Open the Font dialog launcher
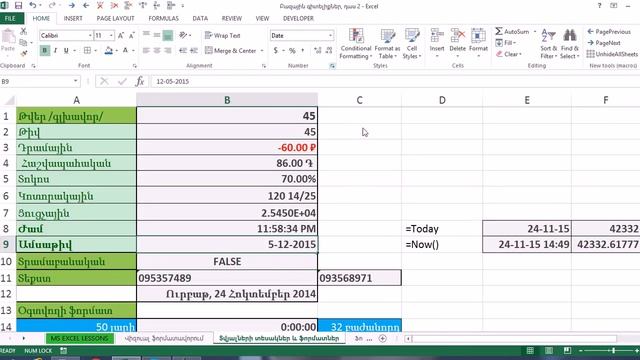Viewport: 640px width, 360px height. pos(135,66)
